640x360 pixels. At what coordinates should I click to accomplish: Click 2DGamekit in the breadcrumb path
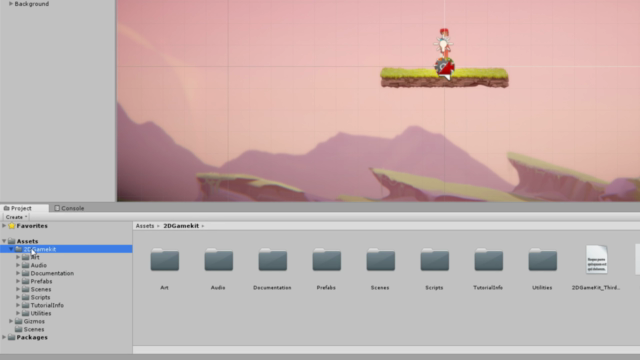point(181,226)
